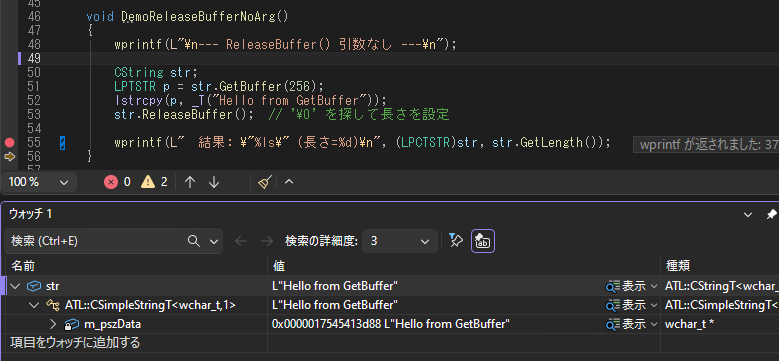Open the 100 % zoom level dropdown

point(39,182)
